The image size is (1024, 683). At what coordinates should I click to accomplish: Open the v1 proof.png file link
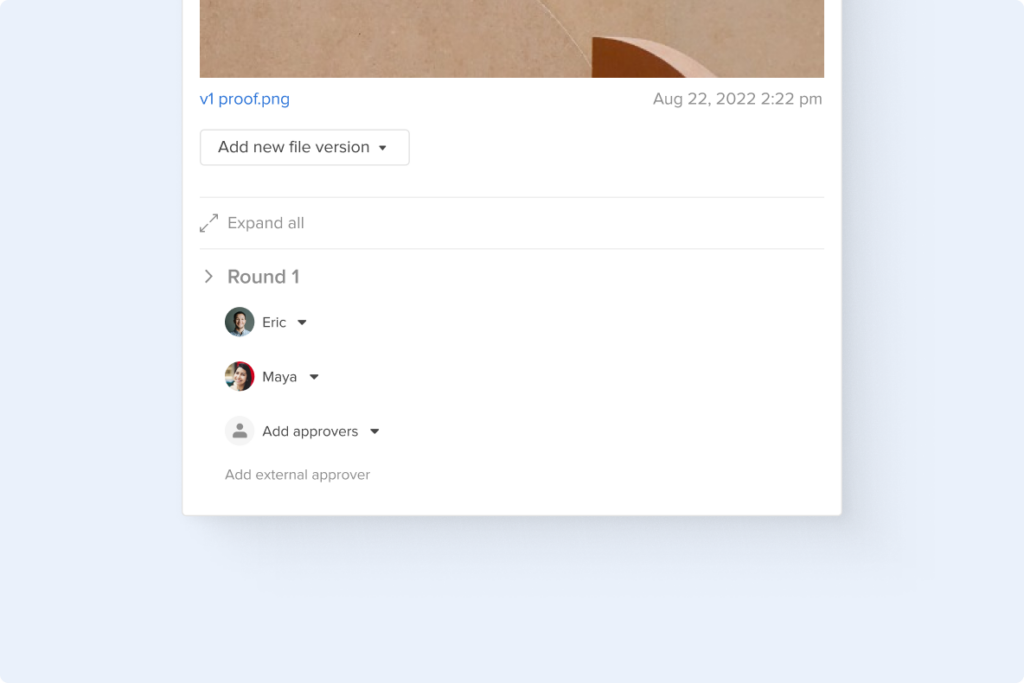click(245, 99)
